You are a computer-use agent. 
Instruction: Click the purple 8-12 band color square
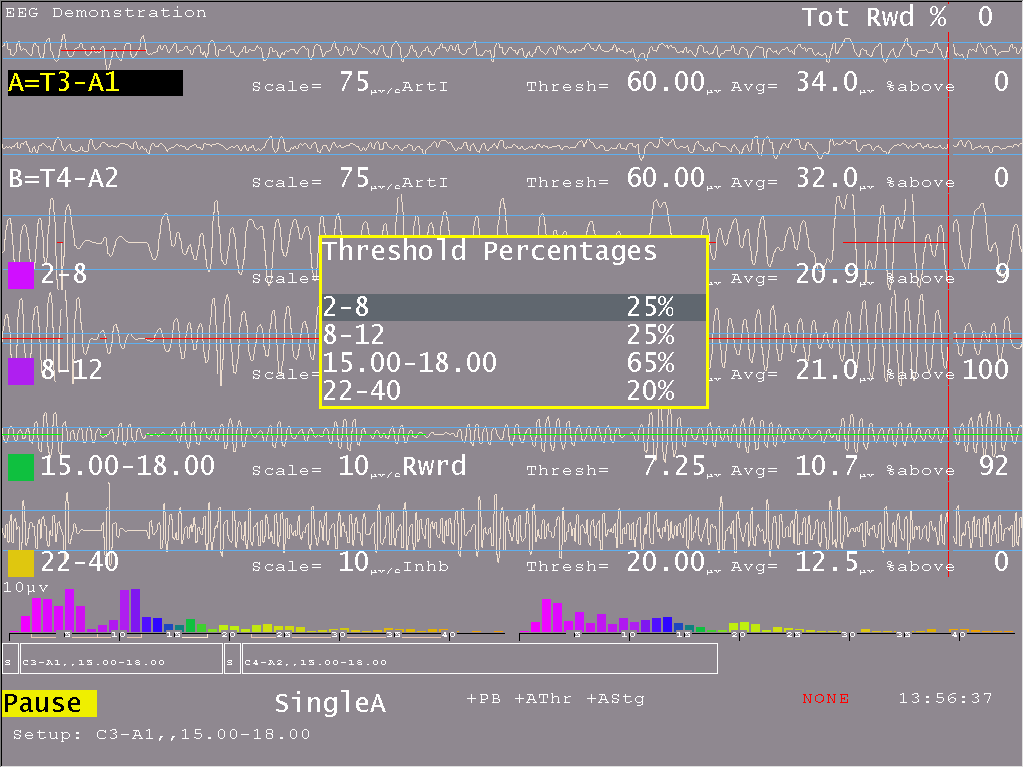click(x=20, y=371)
